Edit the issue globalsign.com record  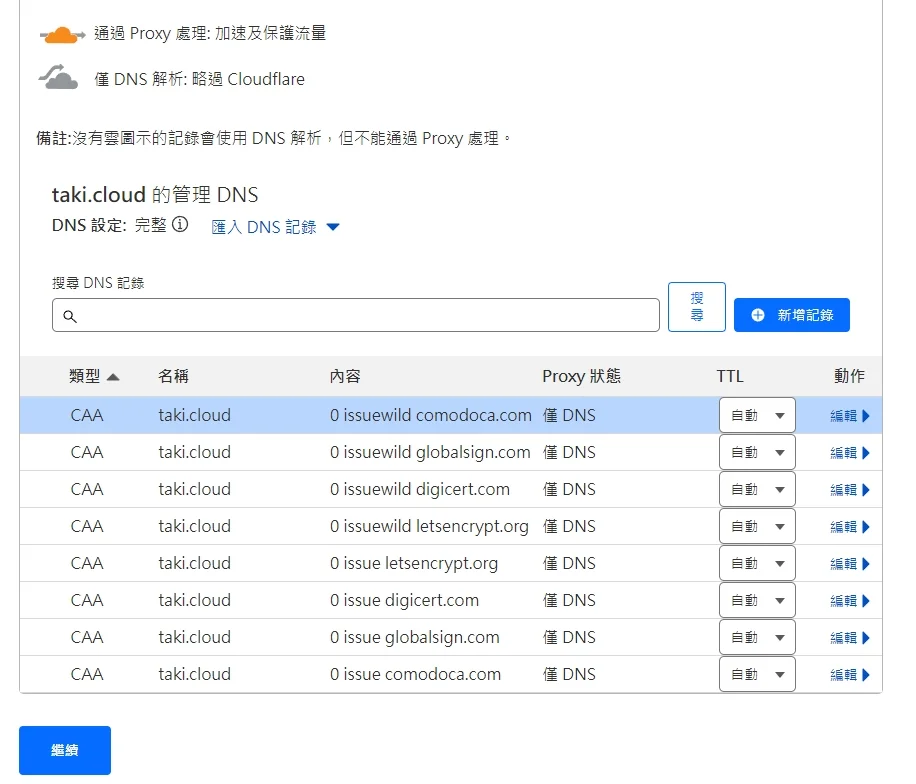click(x=850, y=637)
